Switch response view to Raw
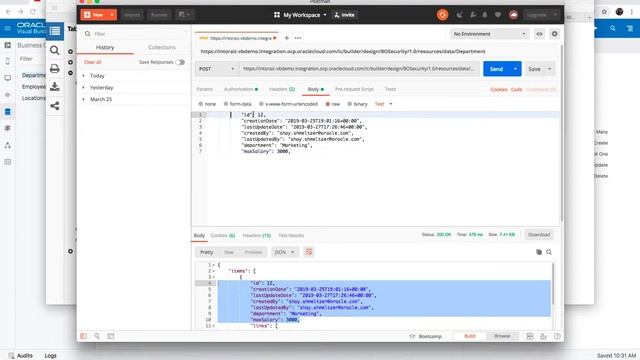 tap(229, 252)
